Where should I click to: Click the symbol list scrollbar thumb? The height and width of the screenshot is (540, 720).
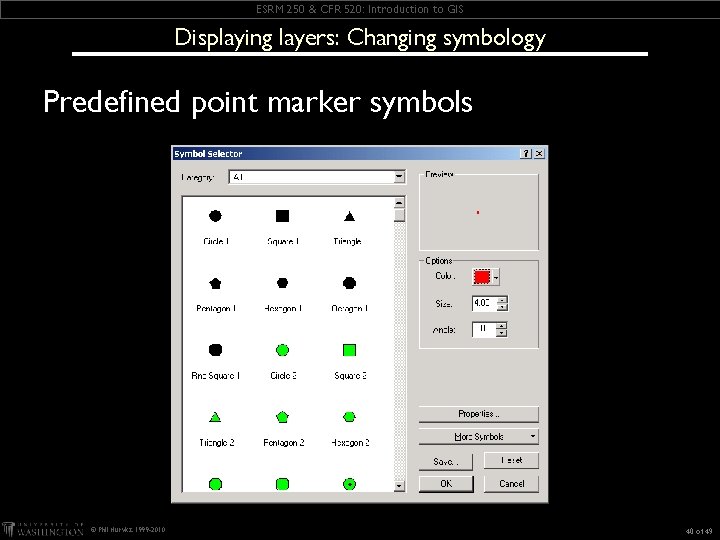tap(399, 215)
